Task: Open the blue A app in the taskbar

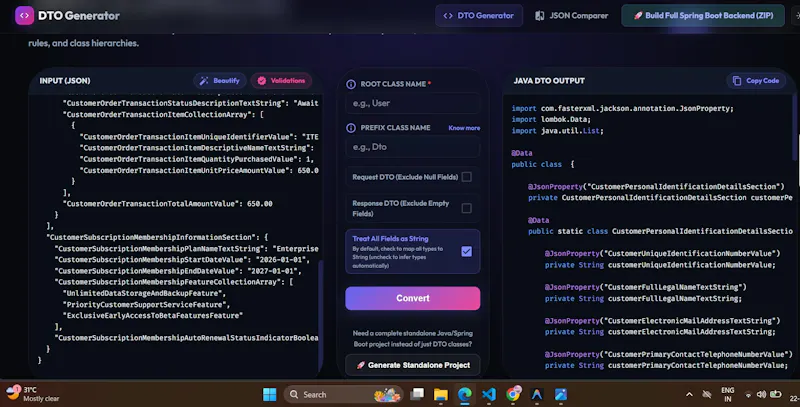Action: pyautogui.click(x=537, y=394)
